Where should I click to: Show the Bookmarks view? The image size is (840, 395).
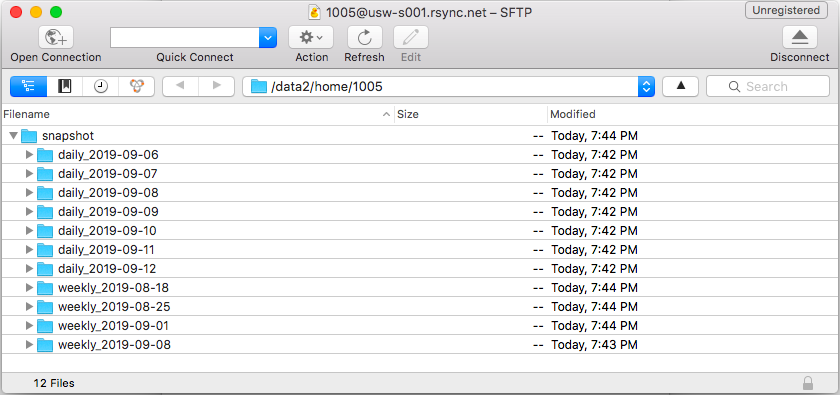pos(65,86)
